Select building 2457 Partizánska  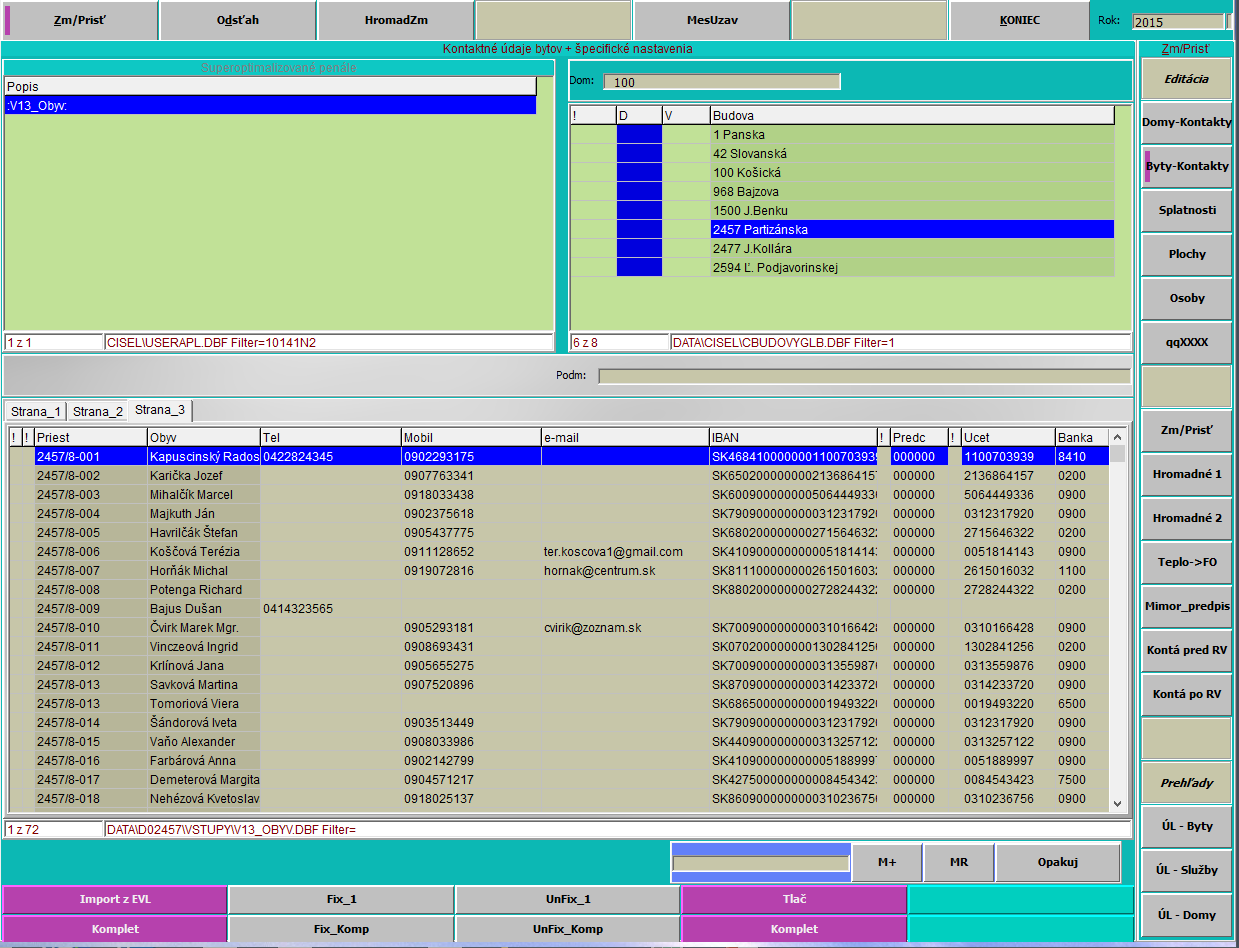[912, 229]
